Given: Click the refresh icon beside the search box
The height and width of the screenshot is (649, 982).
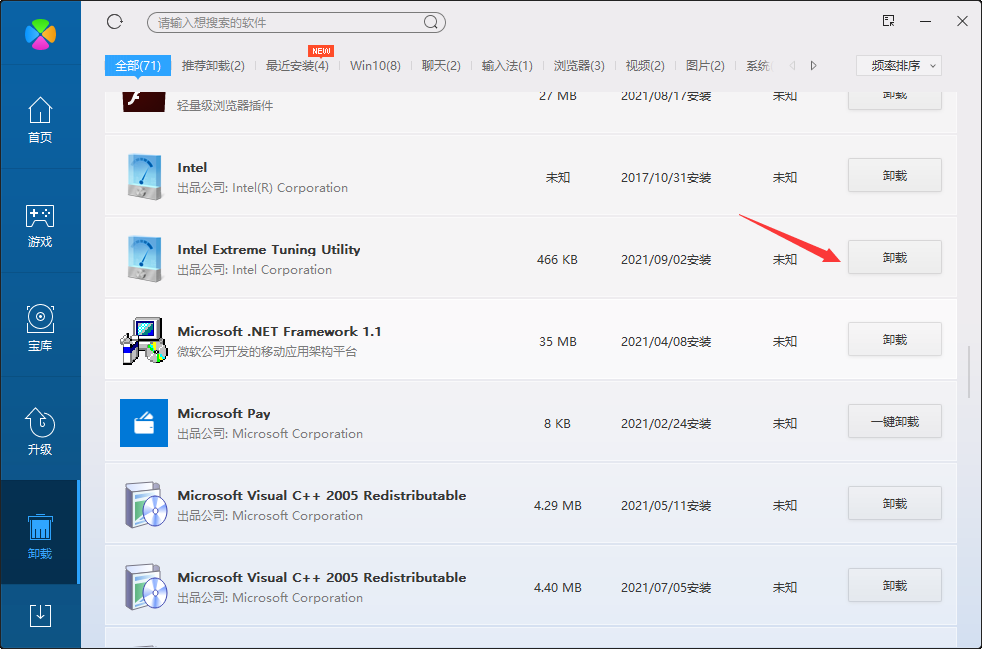Looking at the screenshot, I should [114, 22].
